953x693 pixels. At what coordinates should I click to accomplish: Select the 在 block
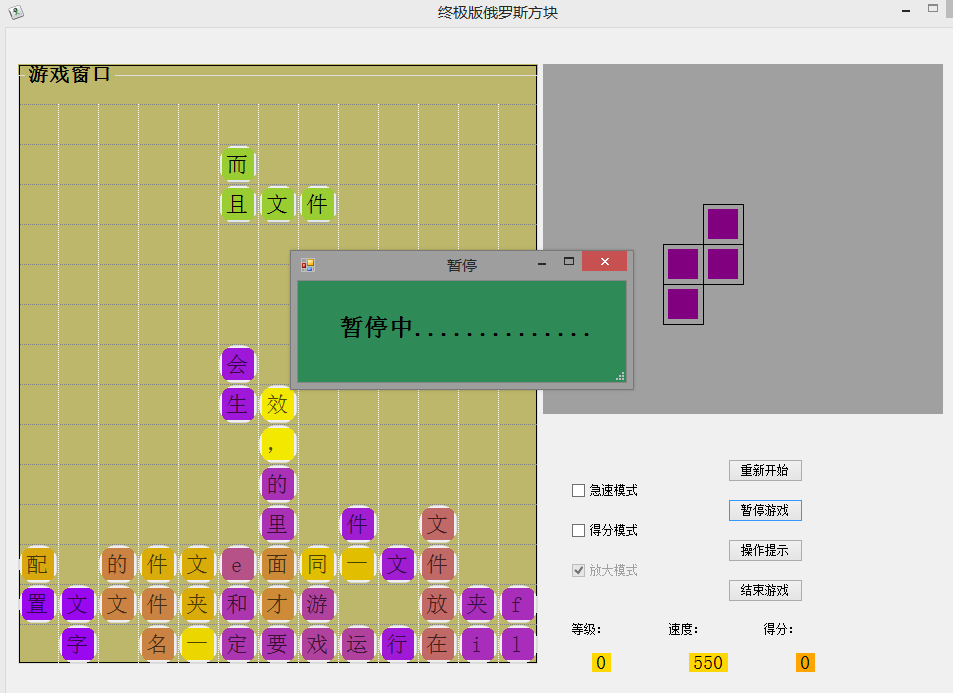click(438, 644)
